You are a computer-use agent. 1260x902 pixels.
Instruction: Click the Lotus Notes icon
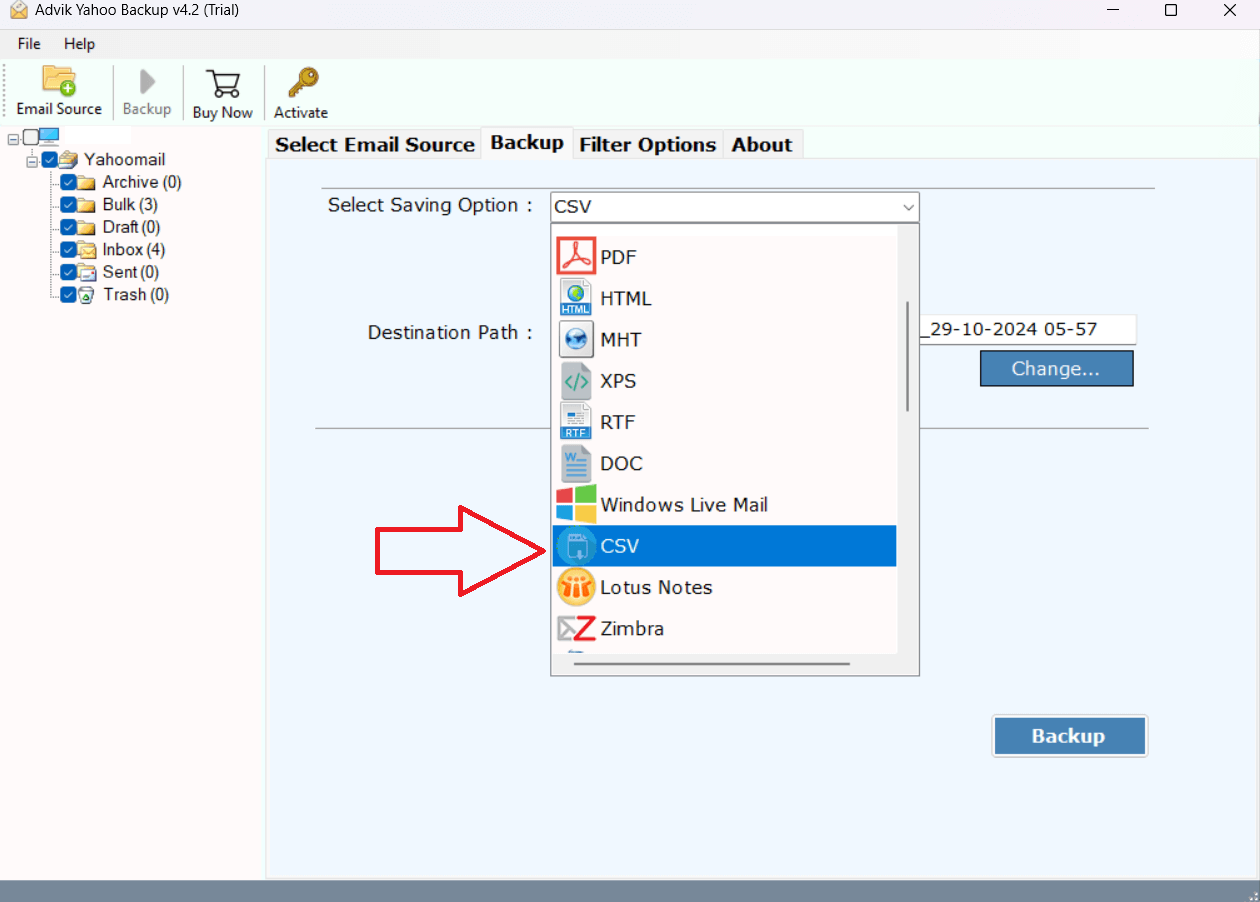pyautogui.click(x=576, y=587)
